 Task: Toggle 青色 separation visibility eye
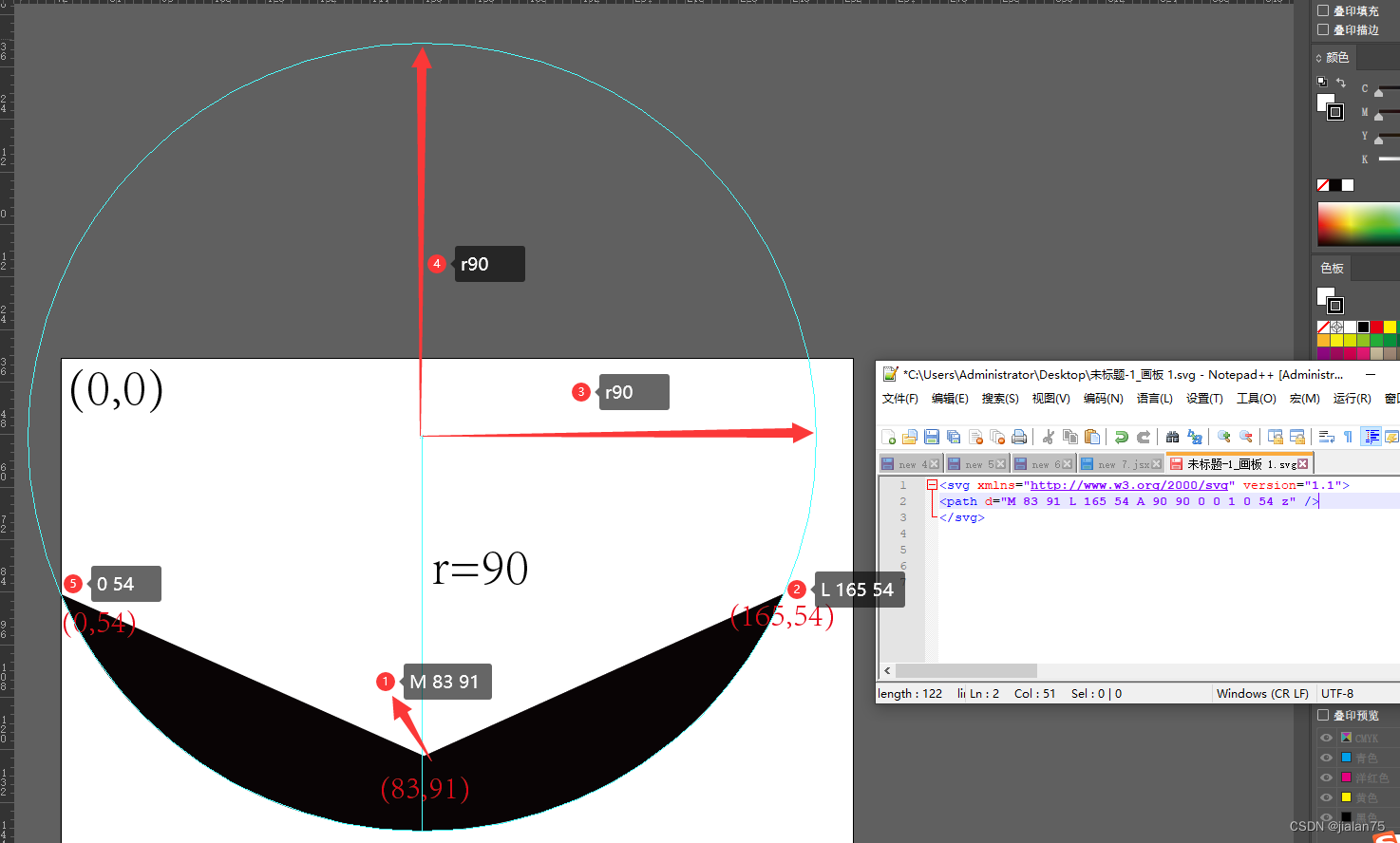coord(1326,758)
